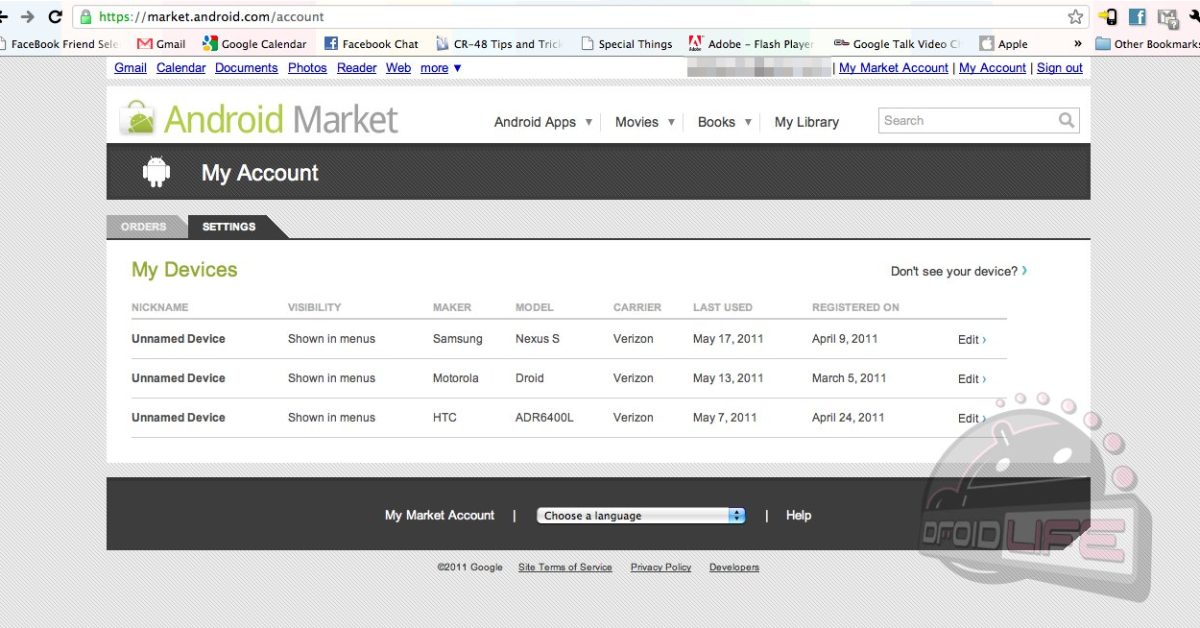Click the Search input field

pyautogui.click(x=965, y=121)
